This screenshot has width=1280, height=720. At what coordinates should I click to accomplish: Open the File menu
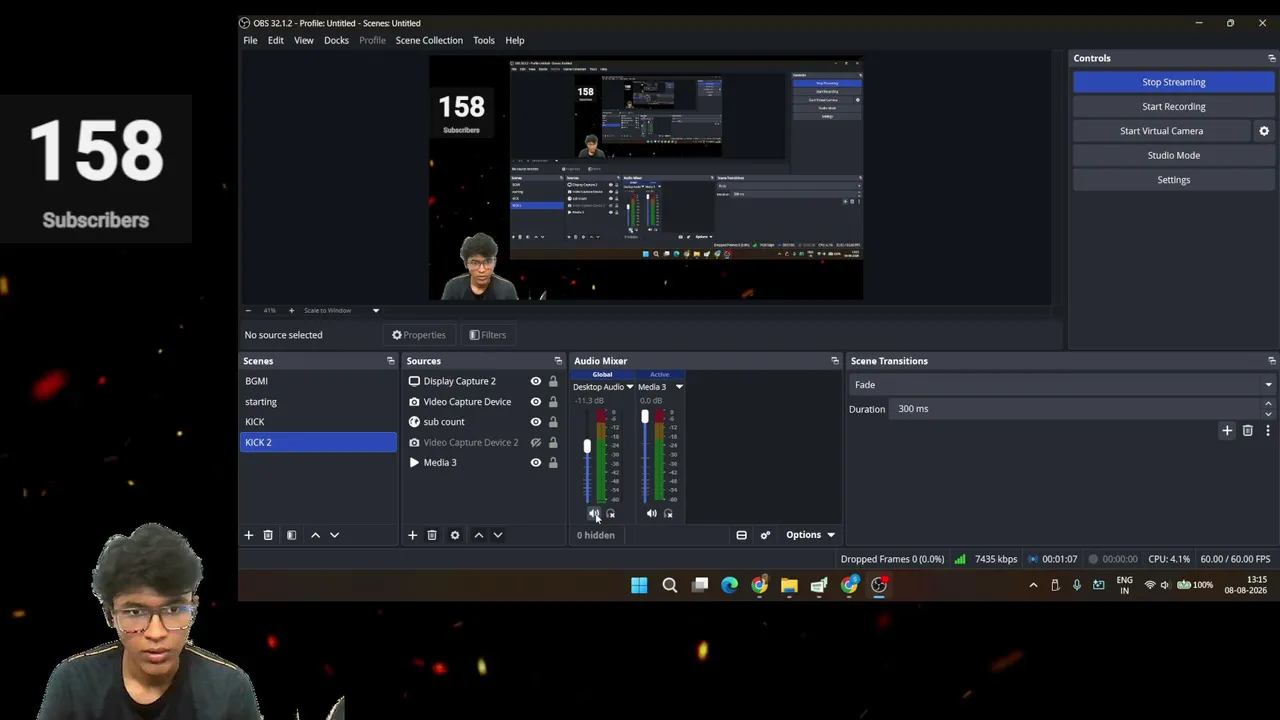click(250, 40)
